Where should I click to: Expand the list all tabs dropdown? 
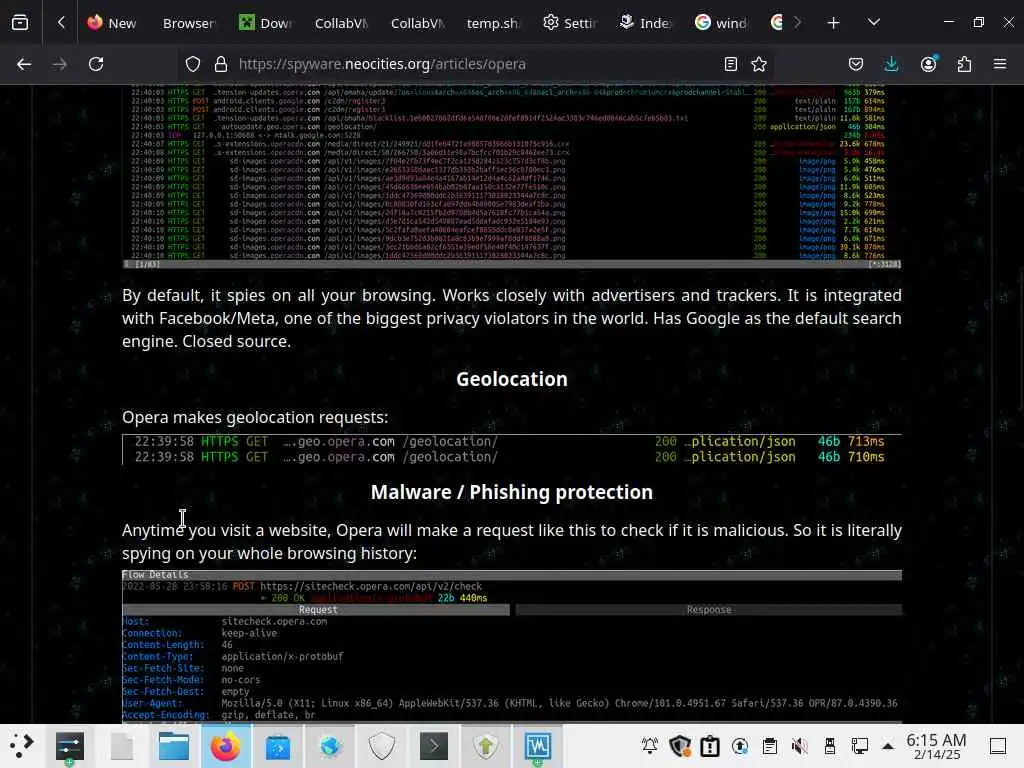click(x=874, y=23)
